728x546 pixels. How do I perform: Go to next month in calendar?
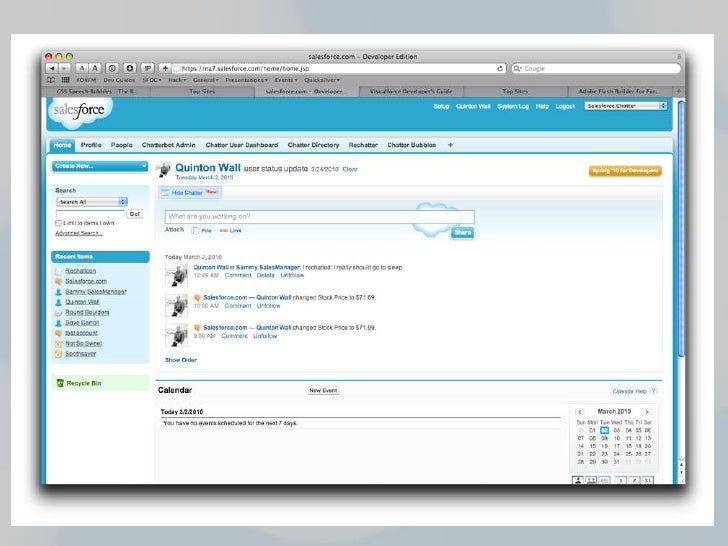pyautogui.click(x=647, y=412)
